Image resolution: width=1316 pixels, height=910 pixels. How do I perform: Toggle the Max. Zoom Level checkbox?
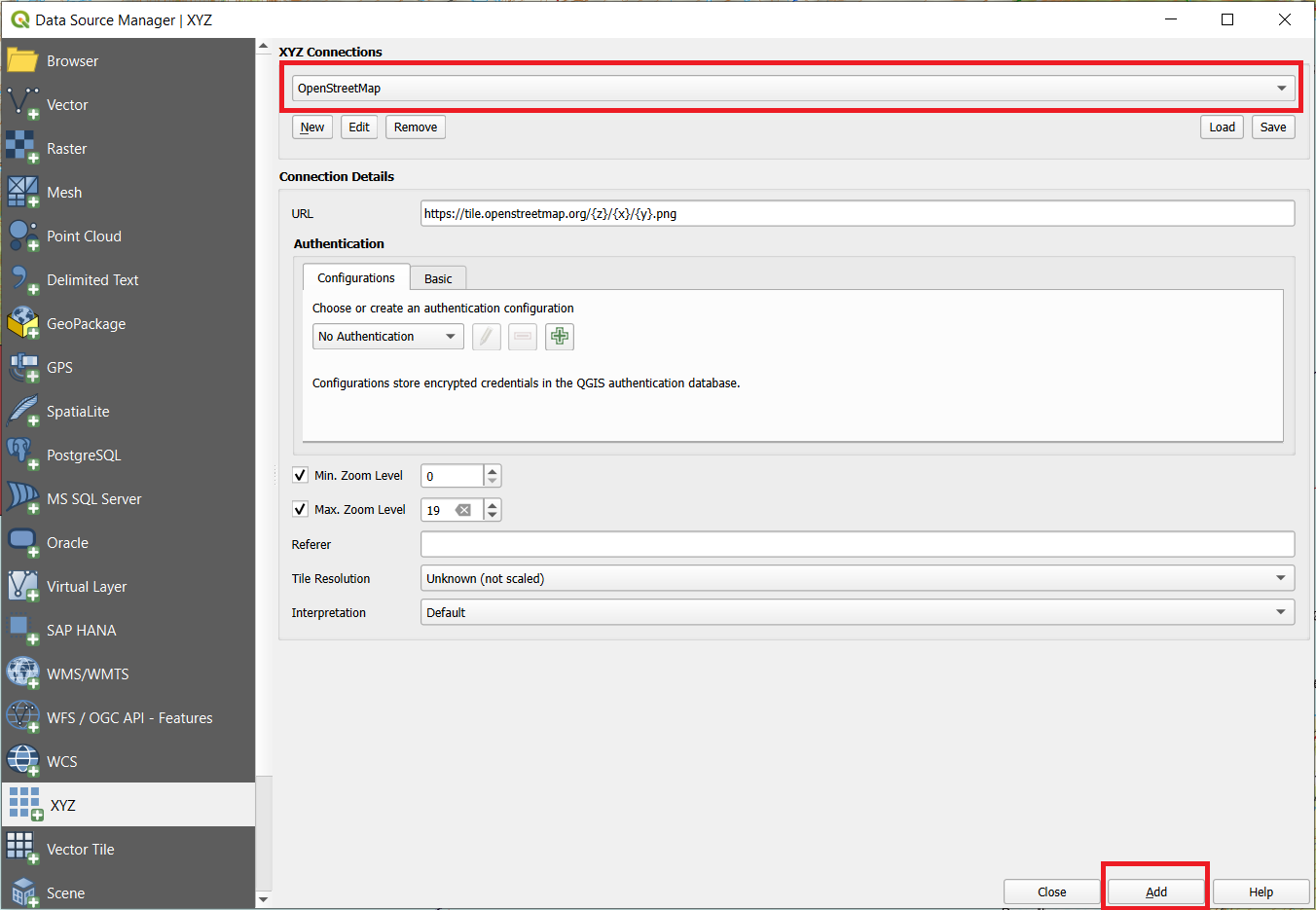pyautogui.click(x=300, y=509)
